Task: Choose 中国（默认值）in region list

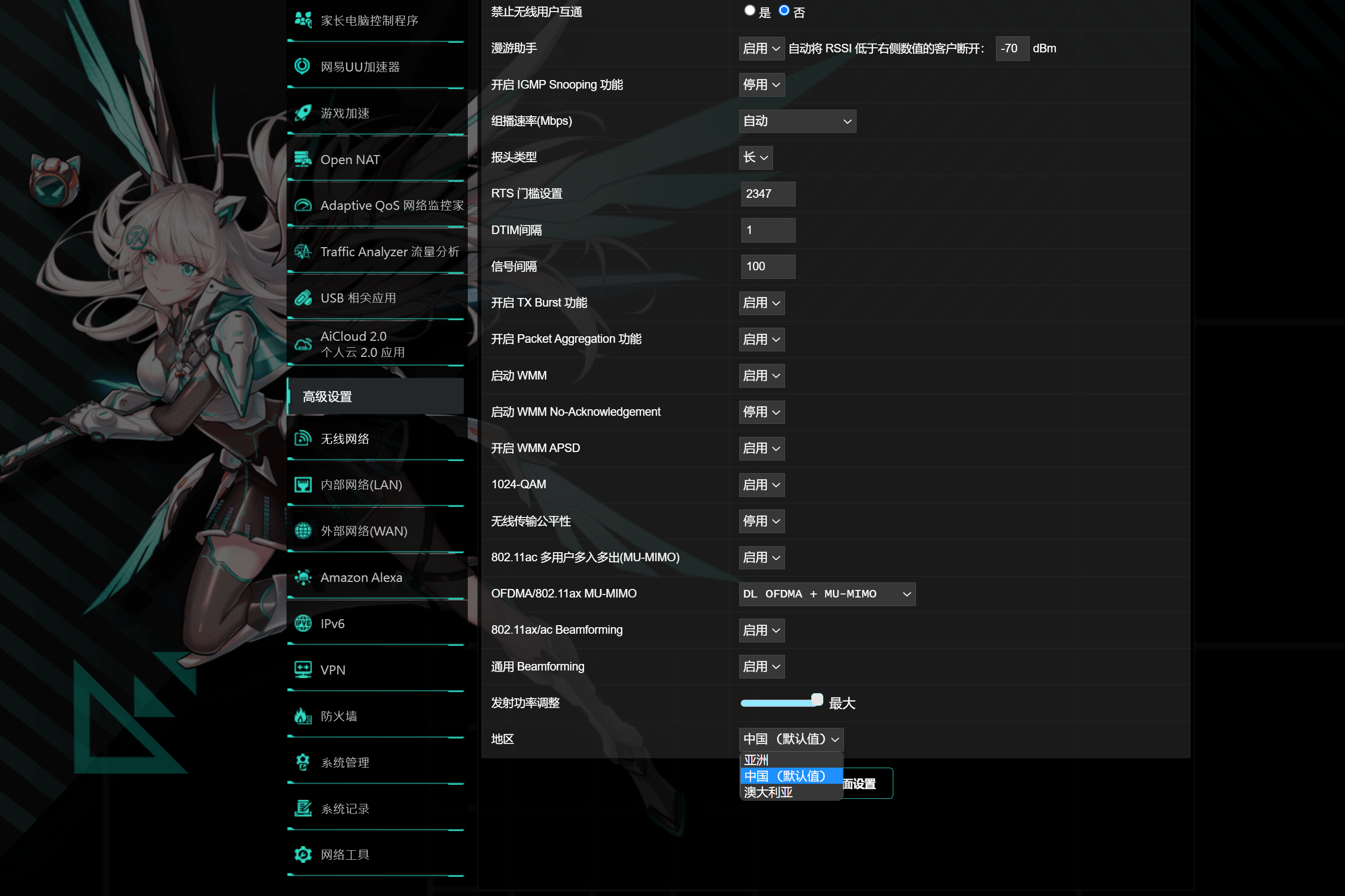Action: coord(791,776)
